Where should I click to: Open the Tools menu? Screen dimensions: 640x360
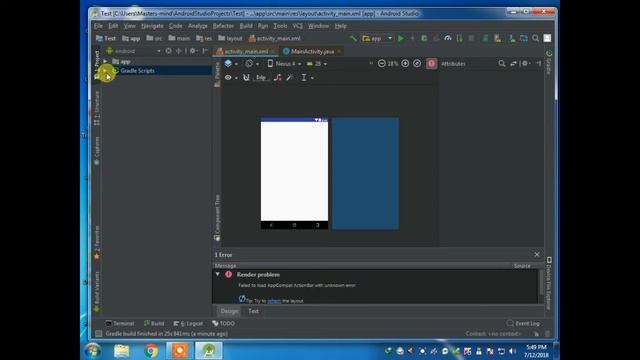[x=280, y=26]
